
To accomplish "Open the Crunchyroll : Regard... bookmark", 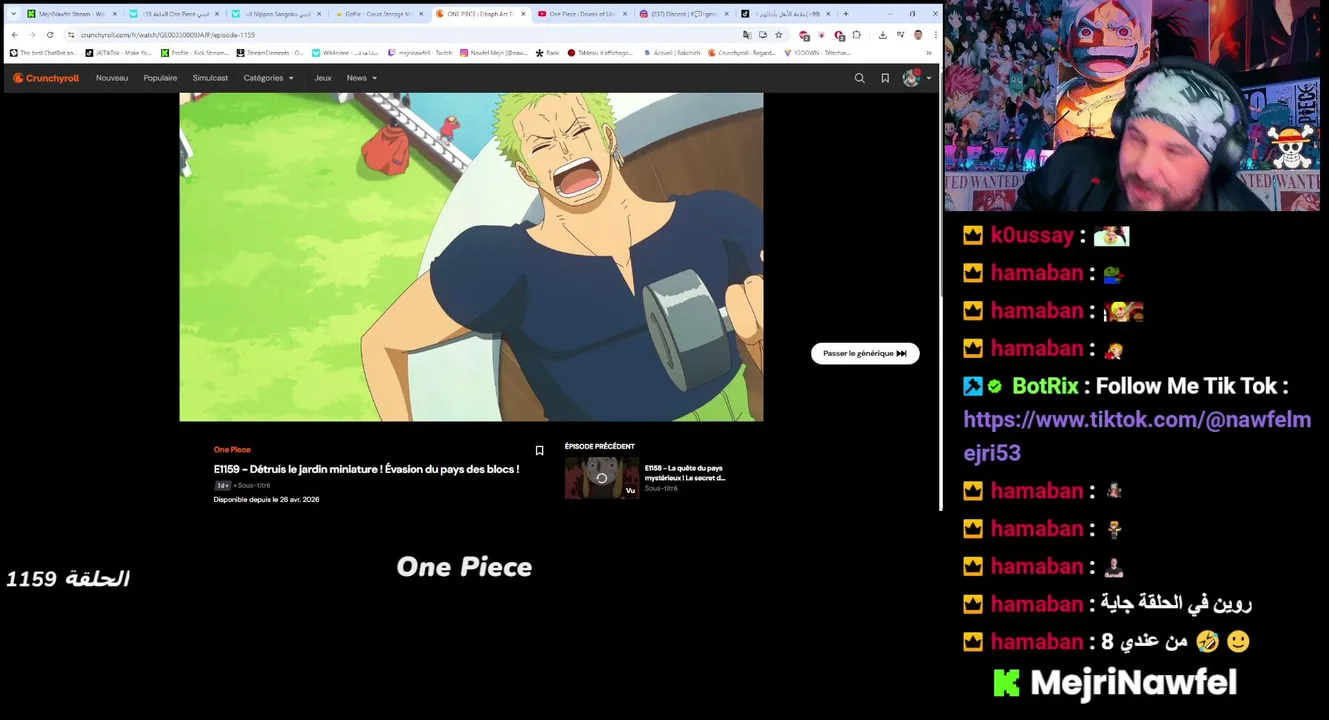I will 743,53.
